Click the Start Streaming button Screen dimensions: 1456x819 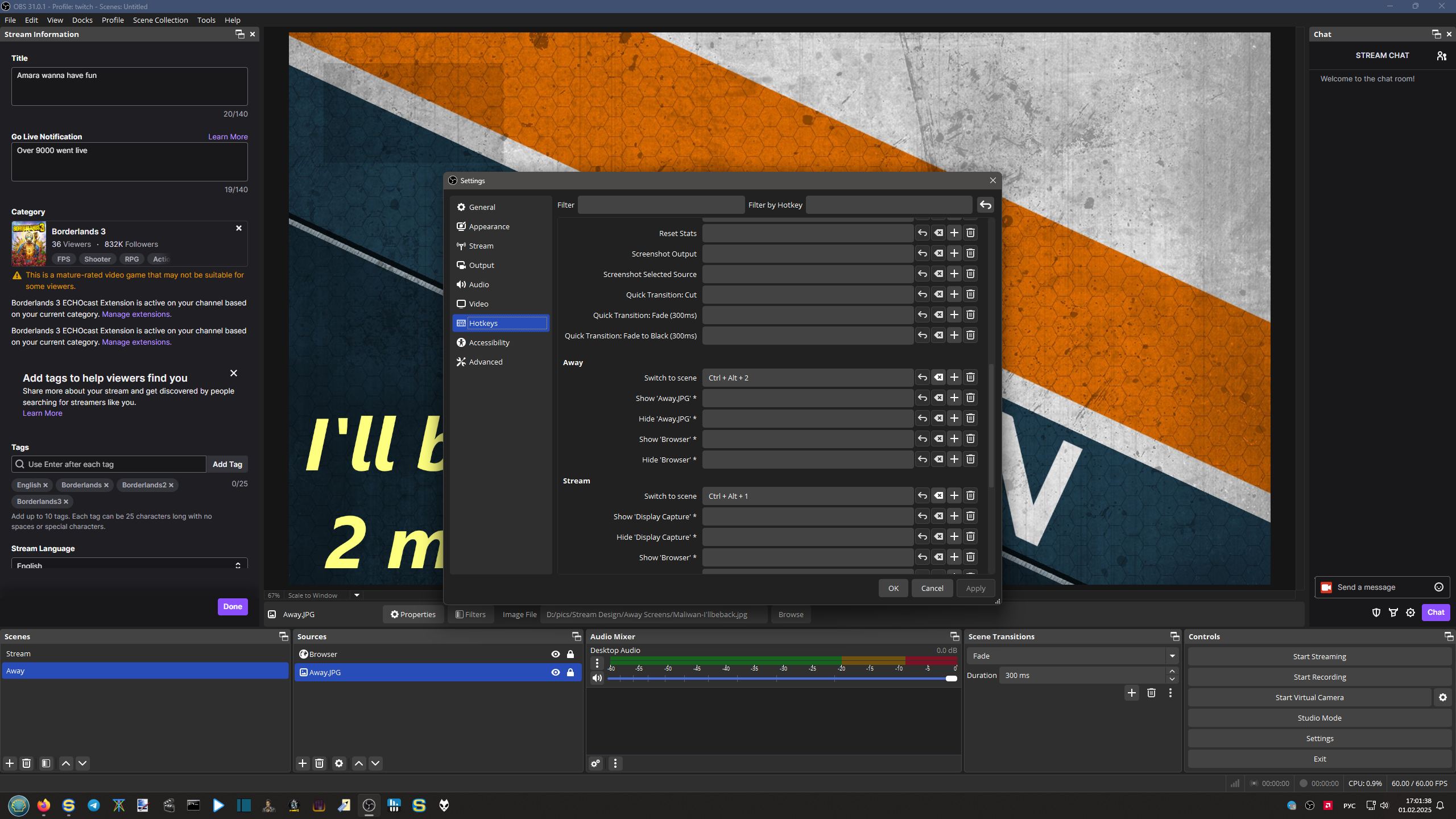click(1319, 656)
